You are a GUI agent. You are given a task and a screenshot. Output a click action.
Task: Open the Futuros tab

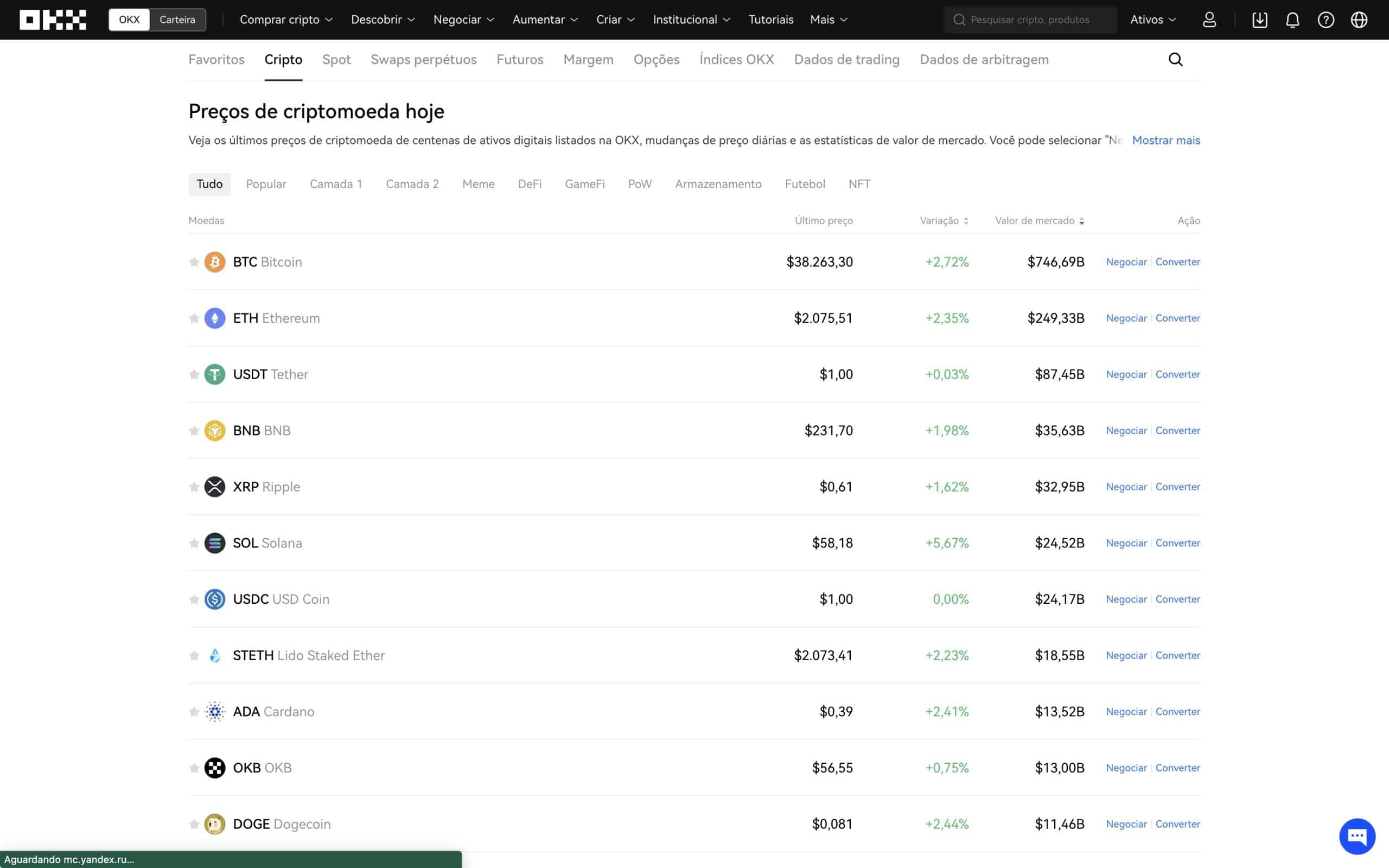pyautogui.click(x=520, y=60)
